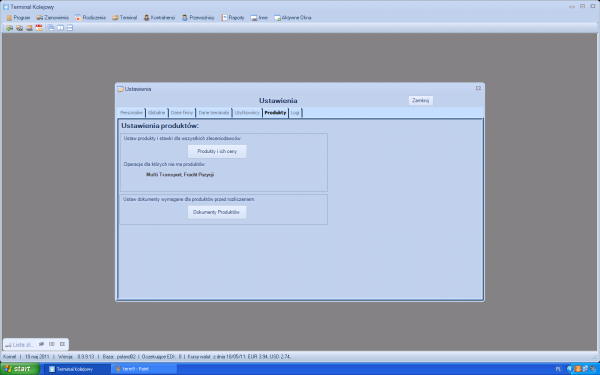Click the Multi Transport, Frankt Pozycji text

tap(180, 175)
